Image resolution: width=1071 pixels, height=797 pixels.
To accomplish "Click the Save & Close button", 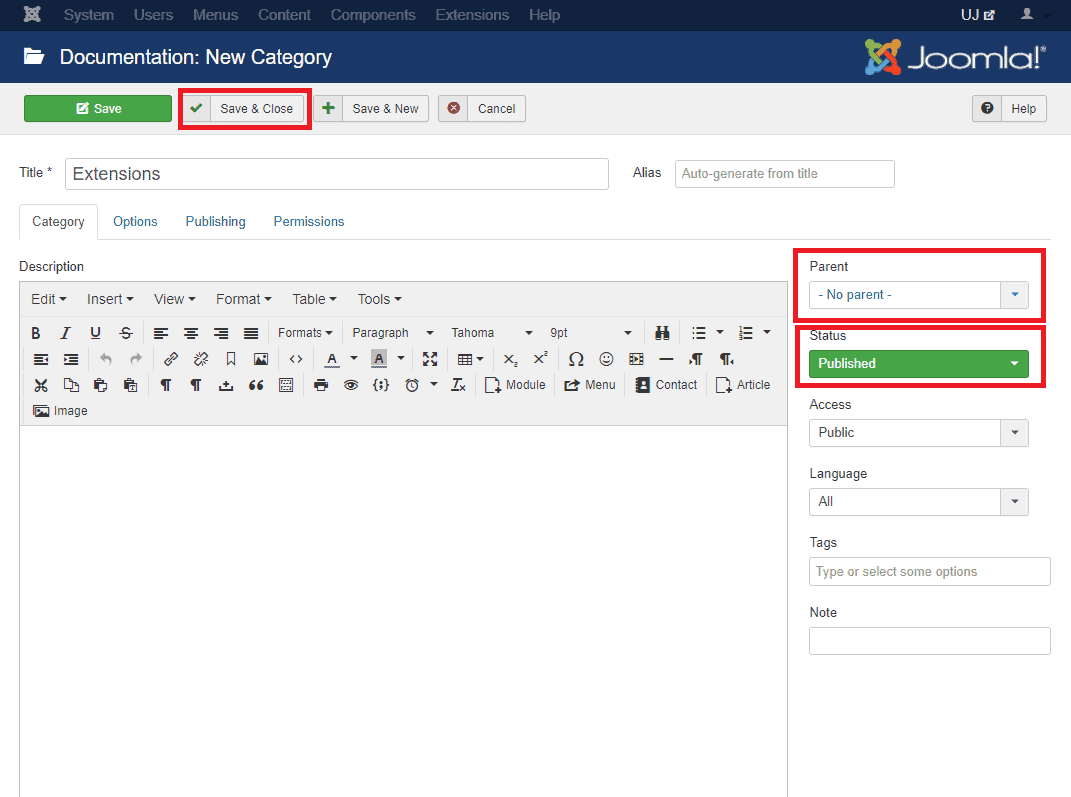I will pos(245,109).
